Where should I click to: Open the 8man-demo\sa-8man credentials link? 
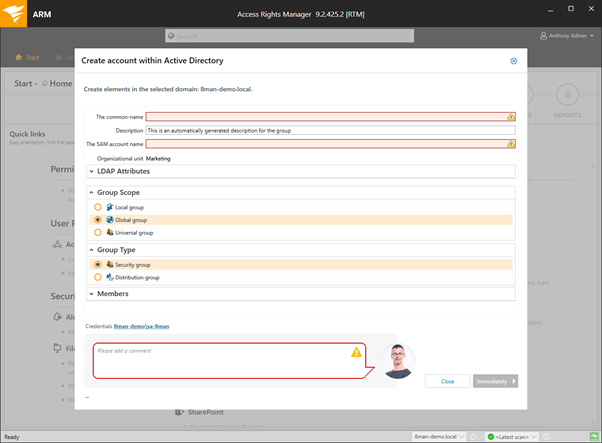[141, 326]
